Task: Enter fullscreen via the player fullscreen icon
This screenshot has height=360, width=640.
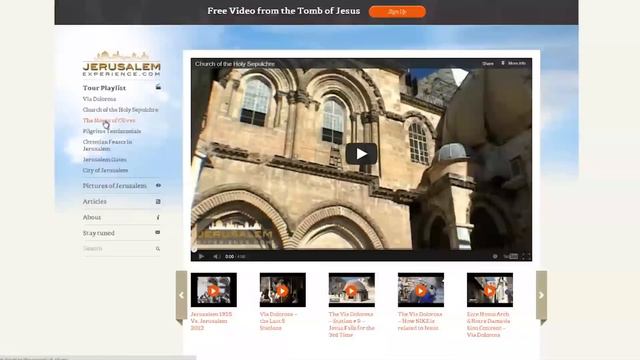Action: pos(526,256)
